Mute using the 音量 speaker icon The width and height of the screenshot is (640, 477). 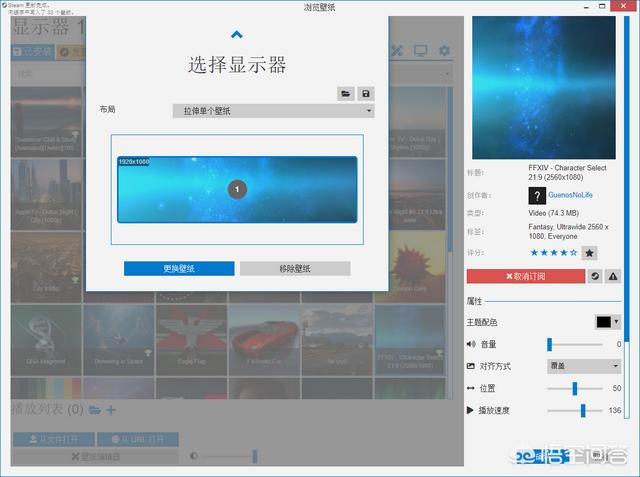[x=471, y=344]
